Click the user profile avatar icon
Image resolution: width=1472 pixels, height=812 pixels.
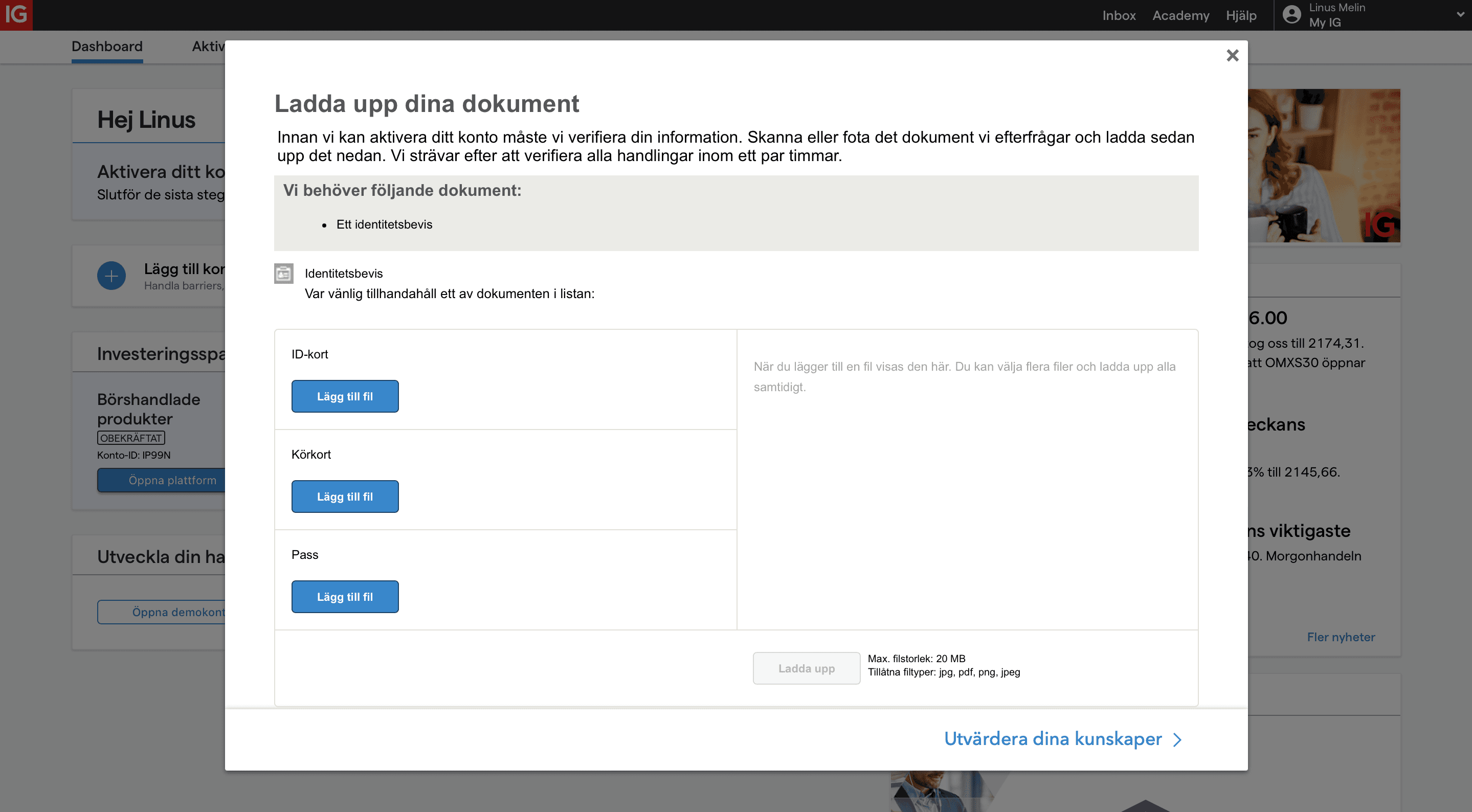1291,15
